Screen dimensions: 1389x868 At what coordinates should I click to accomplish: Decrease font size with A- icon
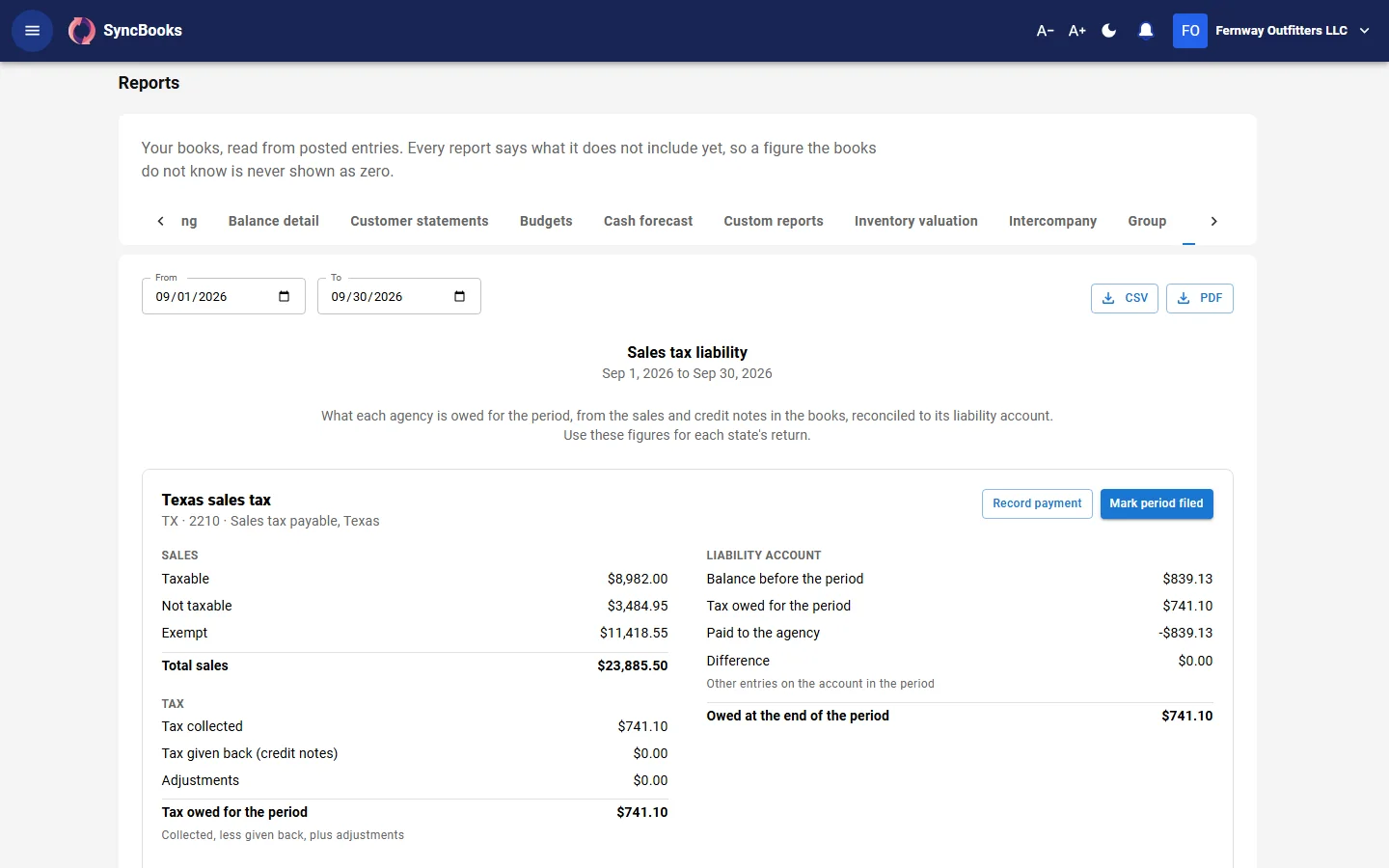pyautogui.click(x=1045, y=31)
